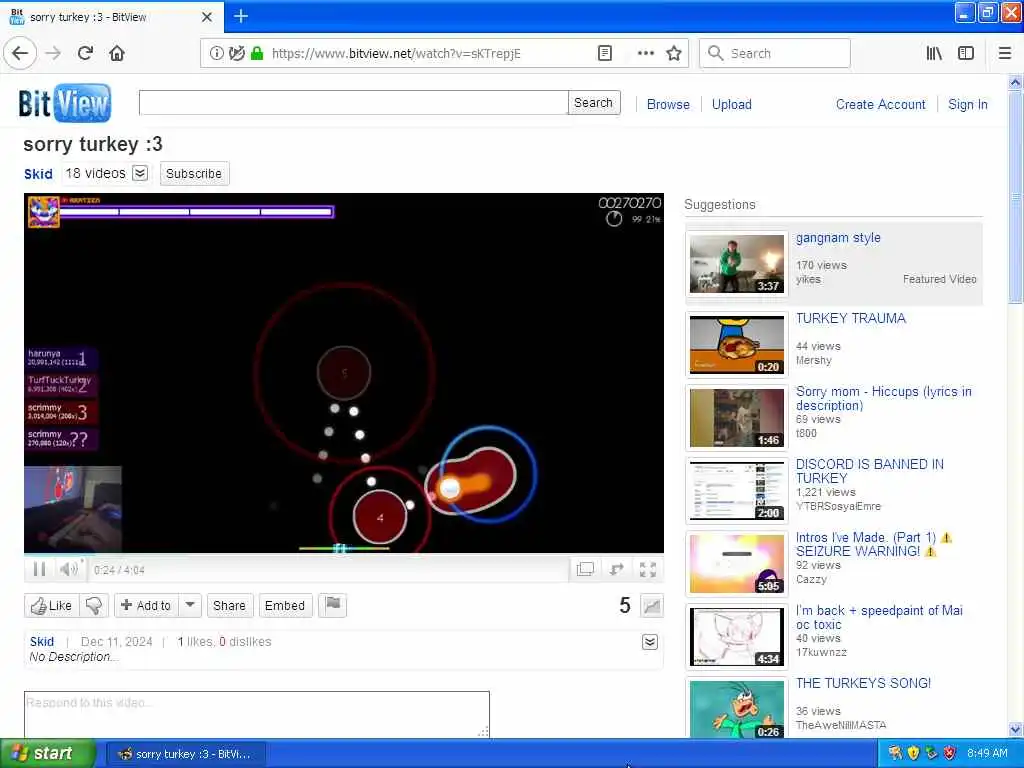Expand the video description chevron
The image size is (1024, 768).
(650, 642)
